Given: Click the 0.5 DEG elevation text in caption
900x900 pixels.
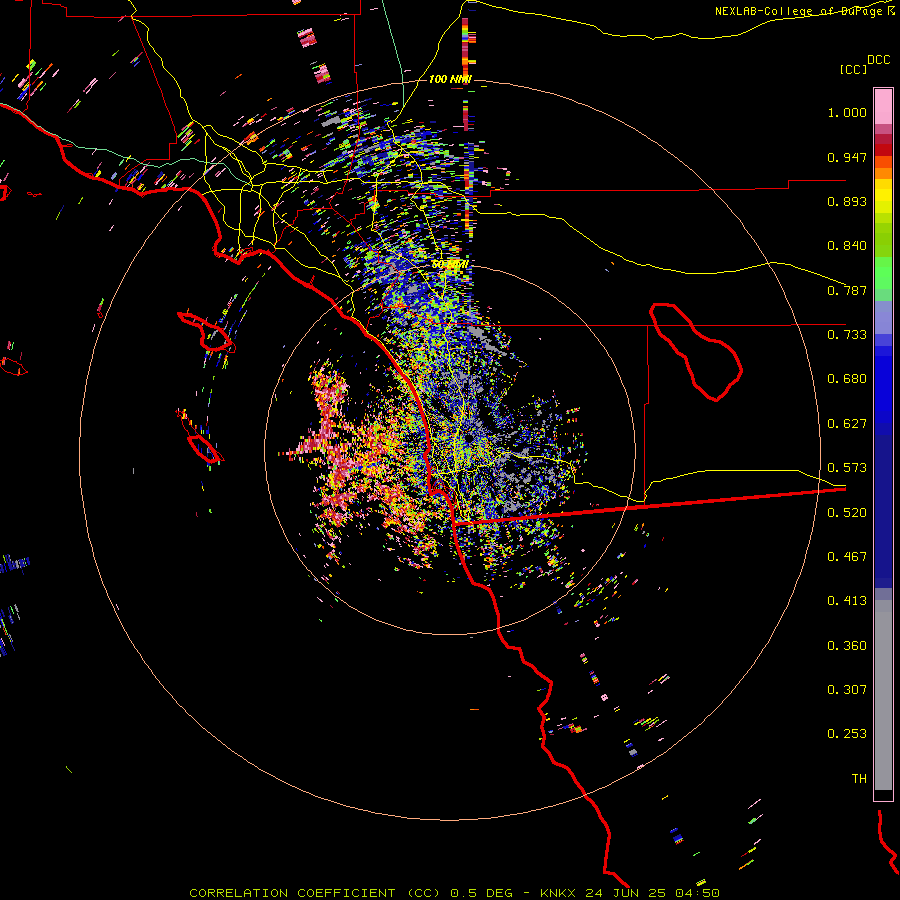Looking at the screenshot, I should click(x=481, y=893).
